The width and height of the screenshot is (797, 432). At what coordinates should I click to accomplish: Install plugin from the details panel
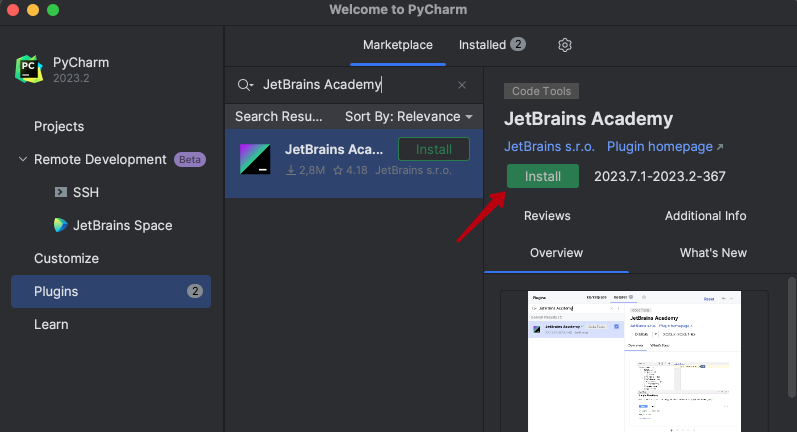[543, 176]
